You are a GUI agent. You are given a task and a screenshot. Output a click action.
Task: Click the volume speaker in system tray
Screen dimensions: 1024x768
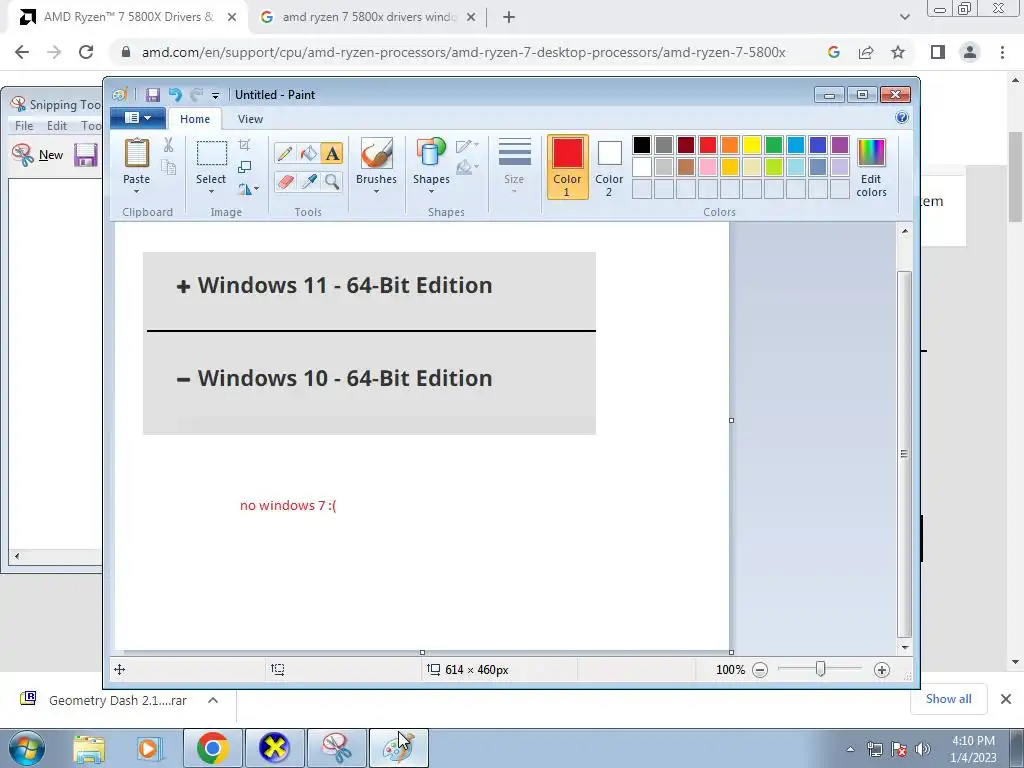923,749
